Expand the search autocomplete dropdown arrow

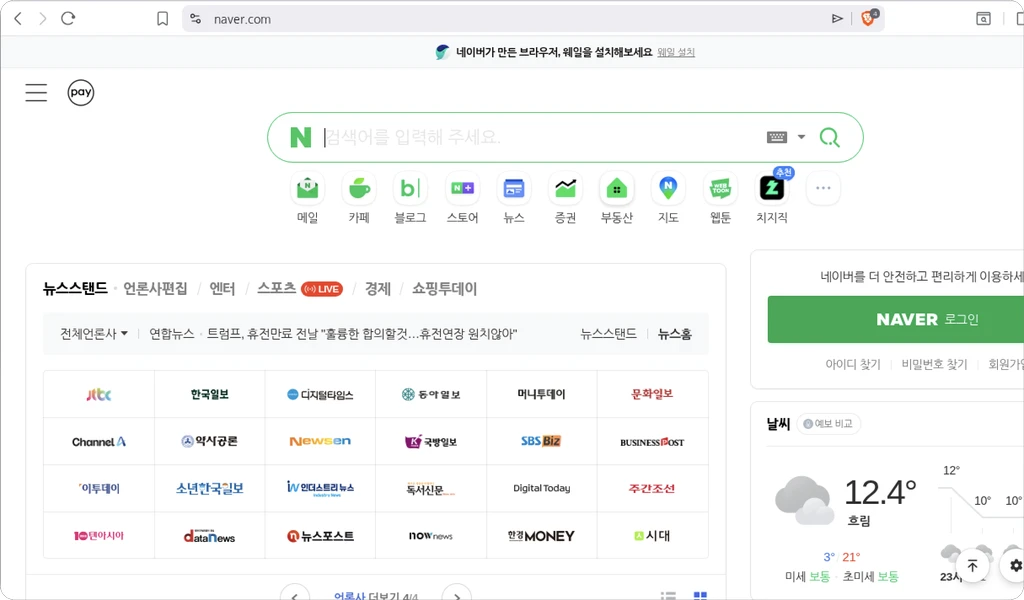coord(801,138)
